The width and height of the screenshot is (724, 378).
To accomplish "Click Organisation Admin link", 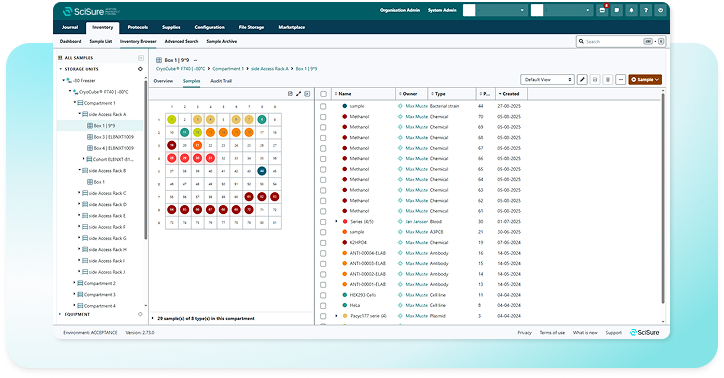I will coord(400,10).
